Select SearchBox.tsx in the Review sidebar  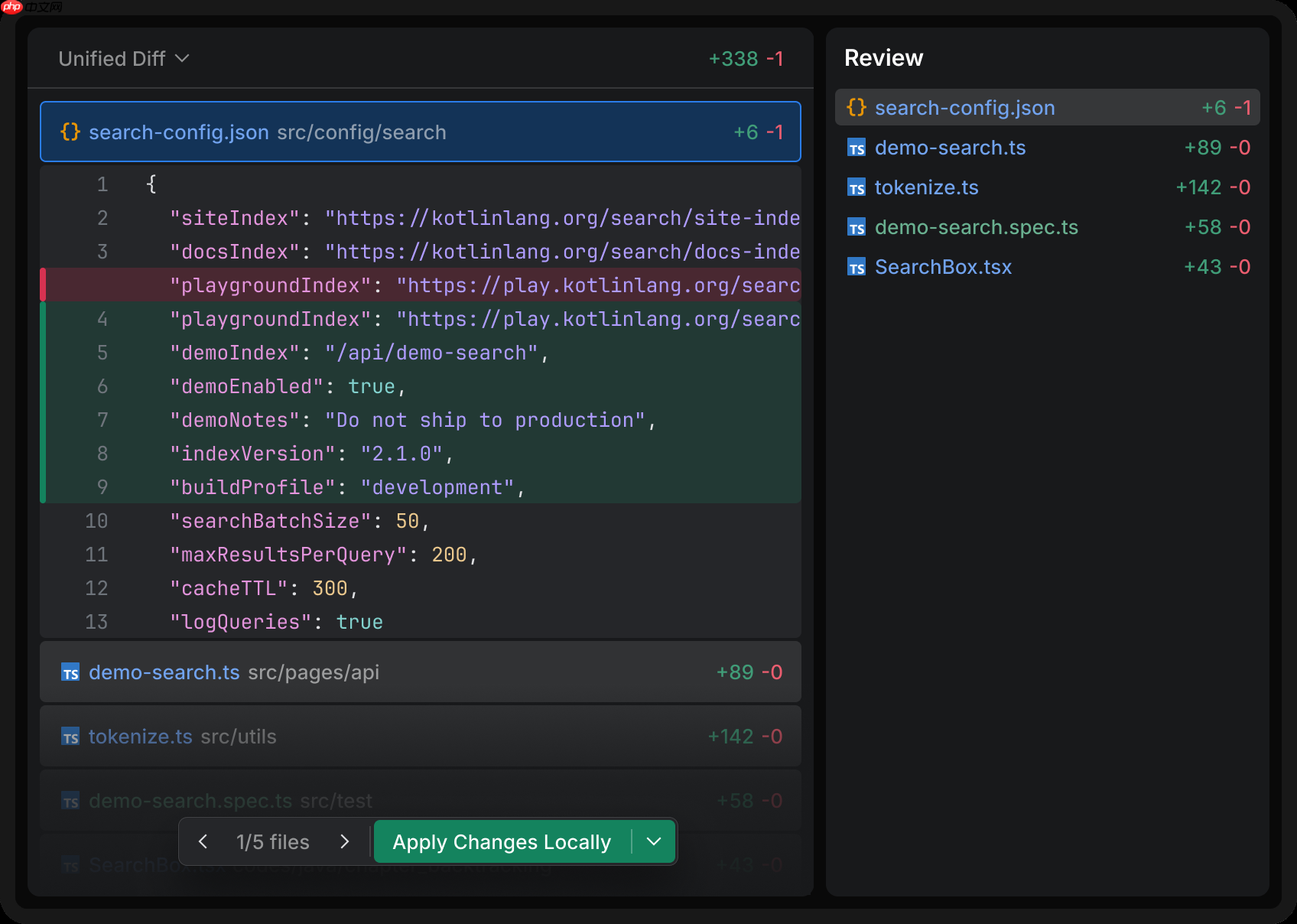tap(943, 267)
